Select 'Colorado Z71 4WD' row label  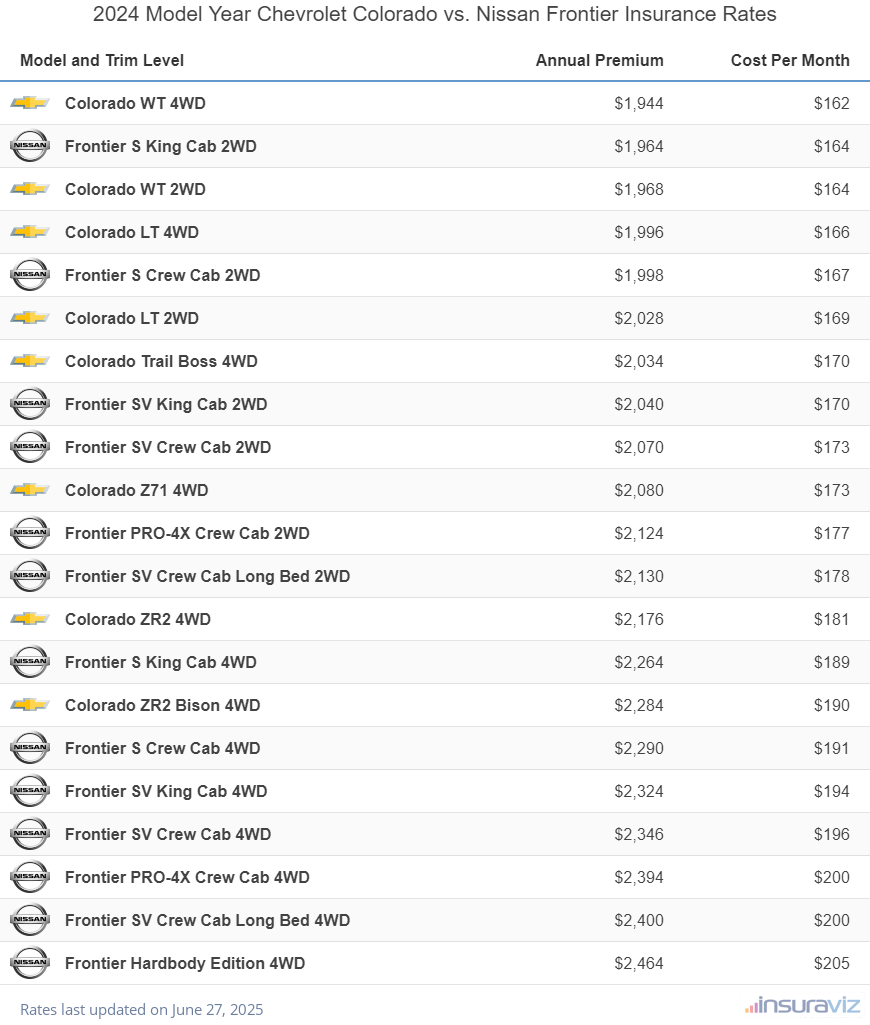(x=137, y=490)
